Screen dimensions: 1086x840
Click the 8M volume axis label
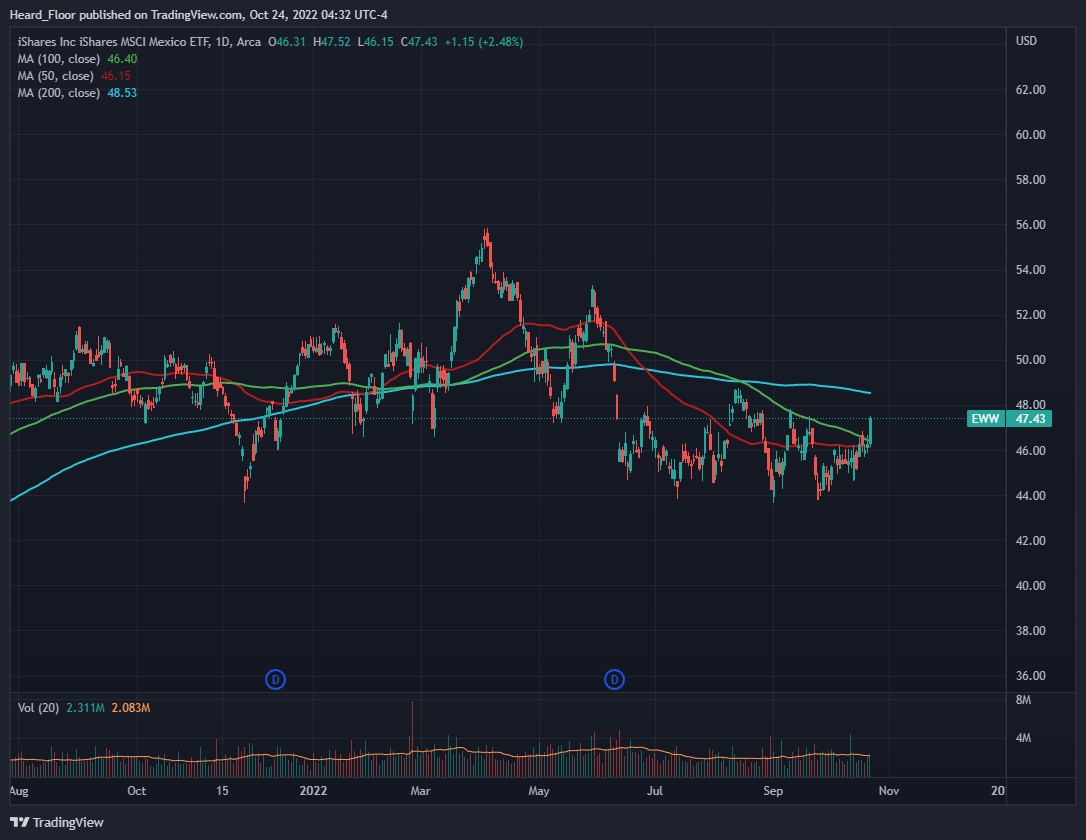(1023, 699)
